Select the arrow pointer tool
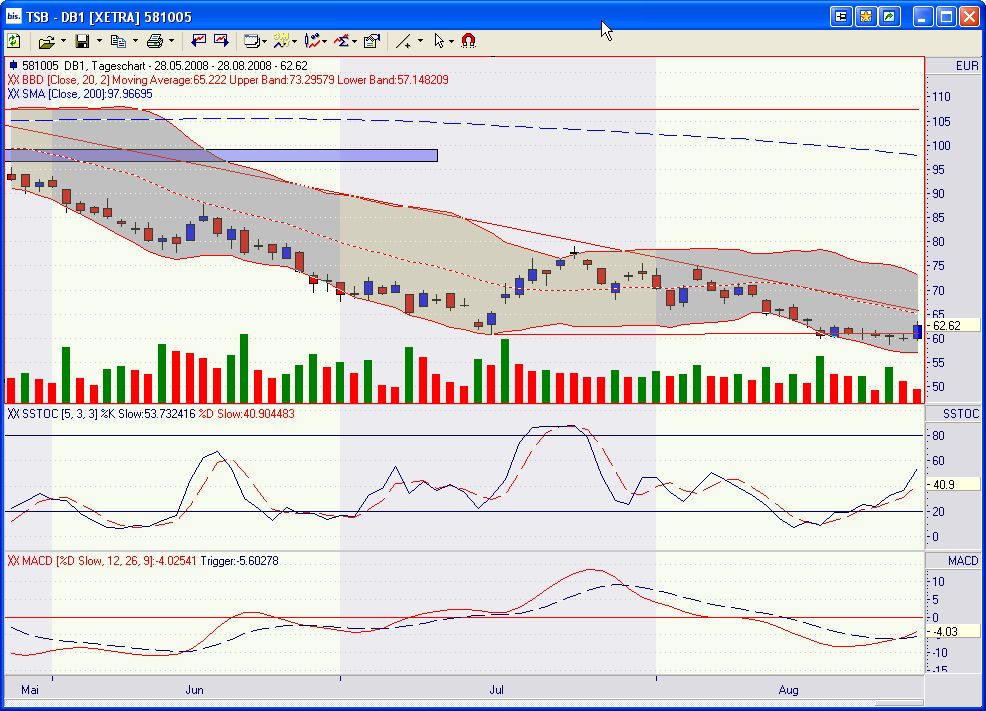 pyautogui.click(x=439, y=41)
